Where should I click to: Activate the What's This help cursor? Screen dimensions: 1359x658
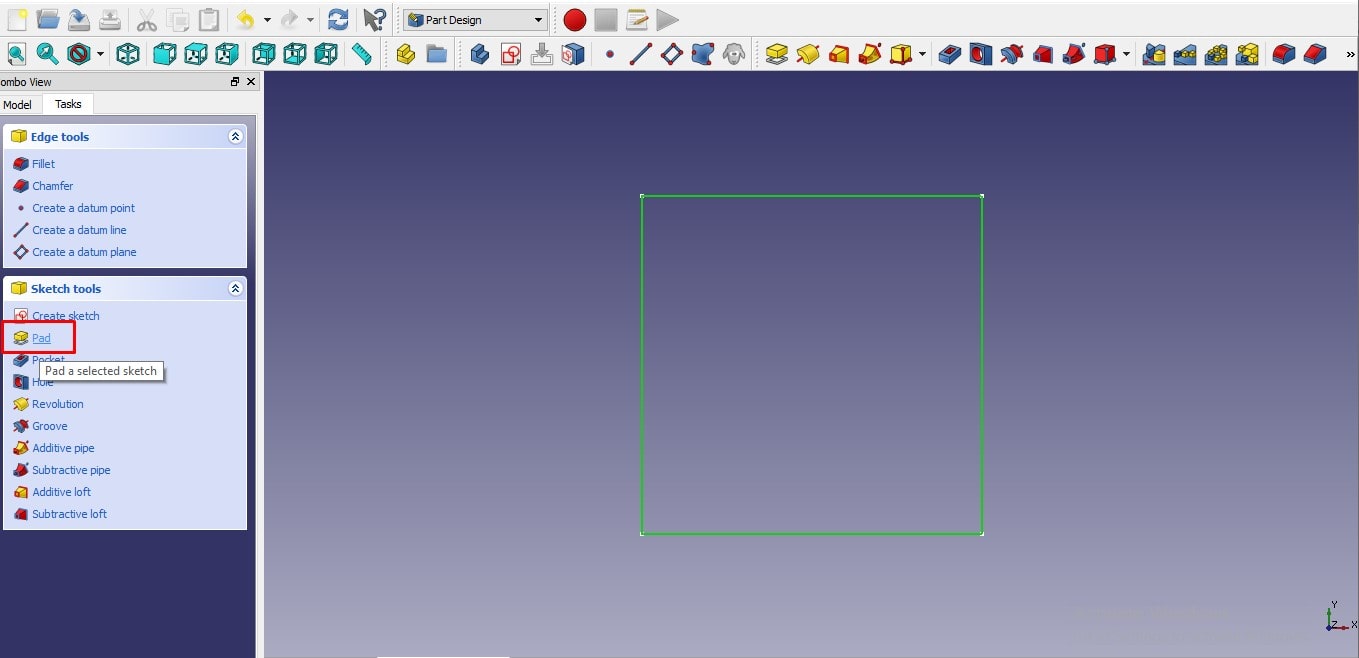coord(374,19)
